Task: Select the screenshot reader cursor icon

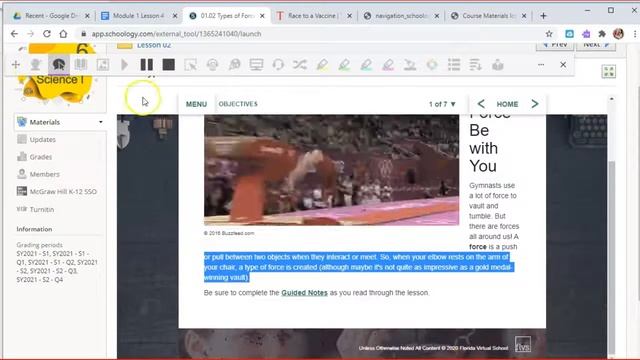Action: pos(190,64)
